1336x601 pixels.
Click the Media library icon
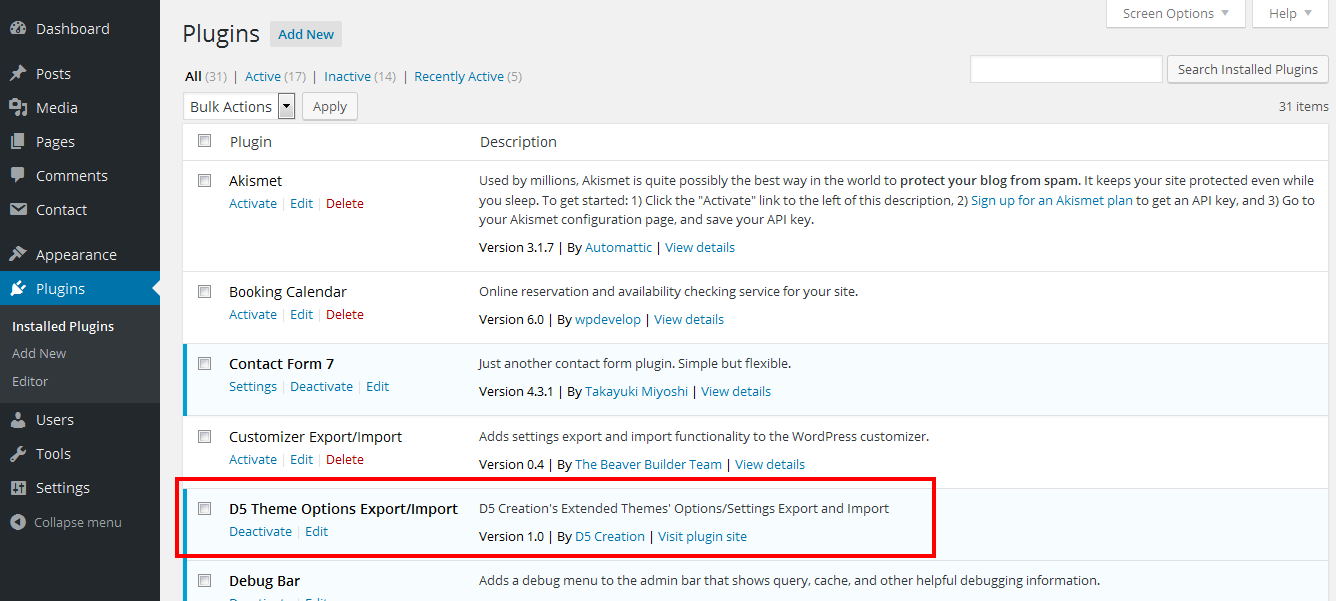18,107
